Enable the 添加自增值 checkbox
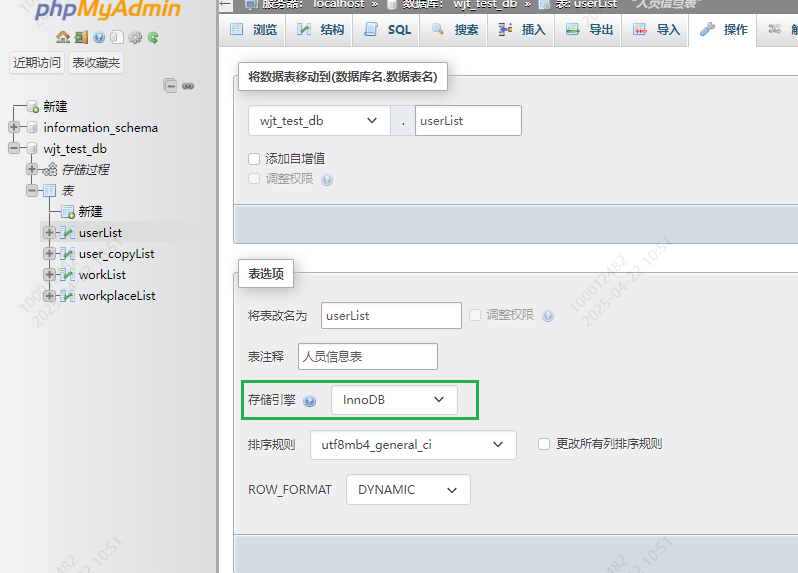The image size is (798, 573). 254,159
